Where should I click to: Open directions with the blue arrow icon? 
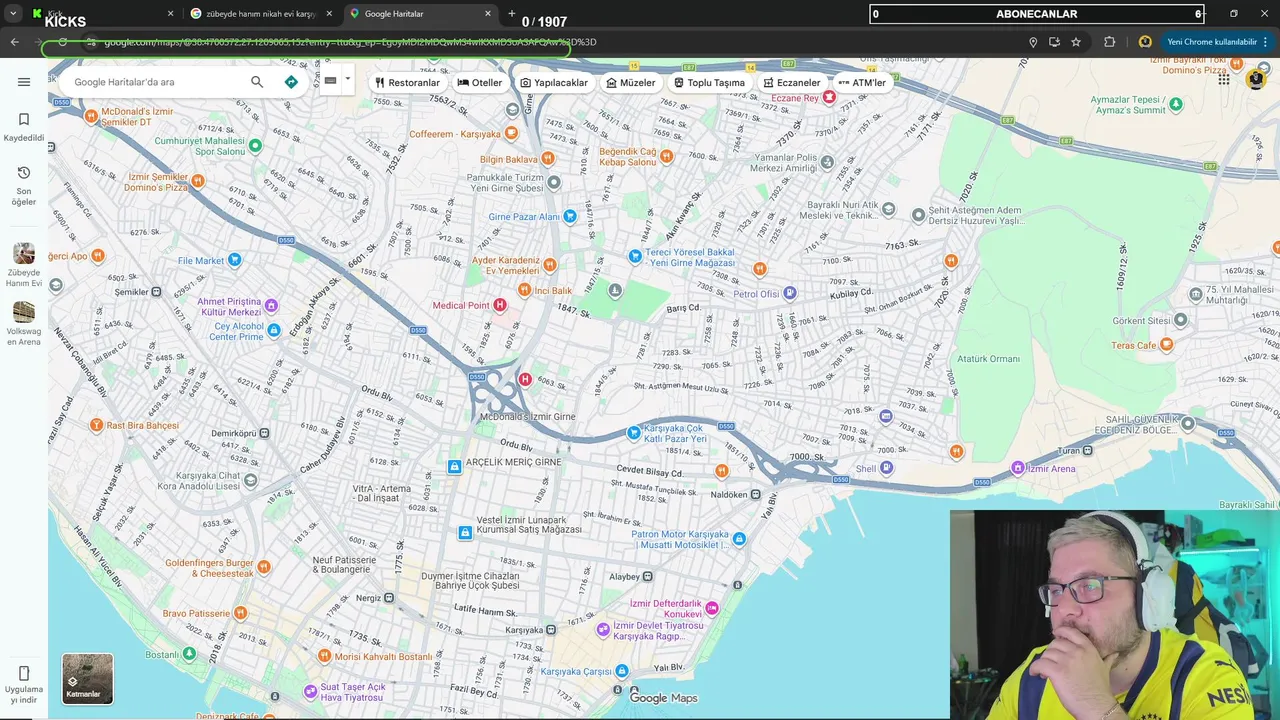pyautogui.click(x=291, y=82)
